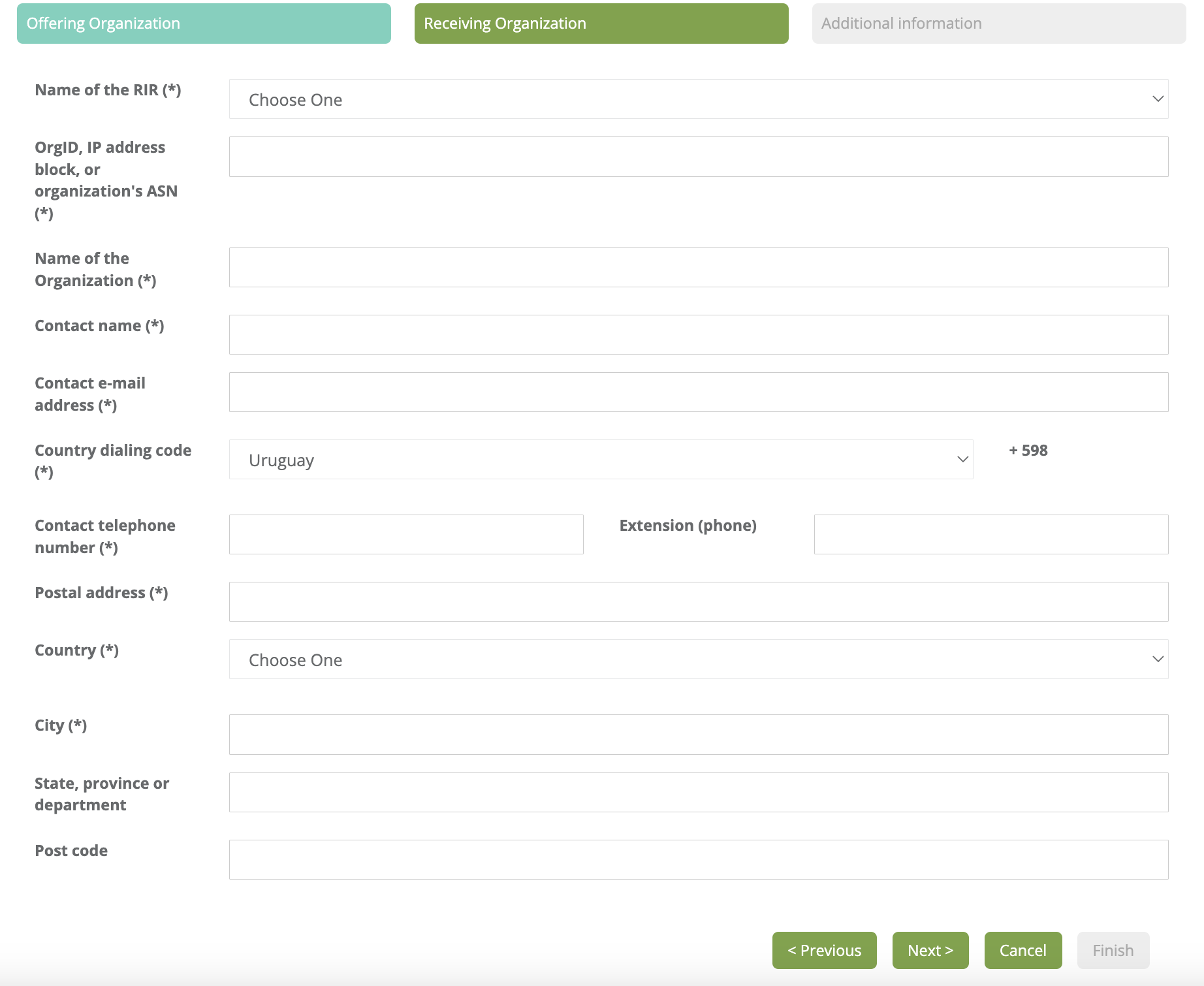1204x986 pixels.
Task: Click the Extension (phone) input box
Action: [990, 535]
